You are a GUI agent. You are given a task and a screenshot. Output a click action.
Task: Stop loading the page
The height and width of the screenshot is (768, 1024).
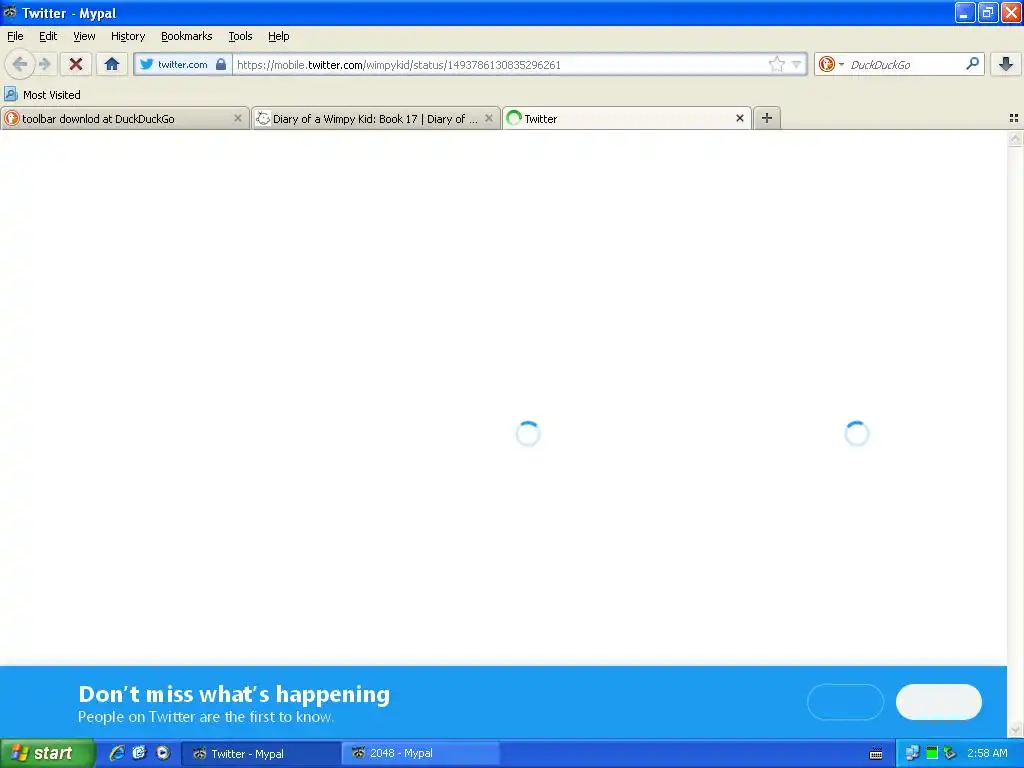pos(76,64)
